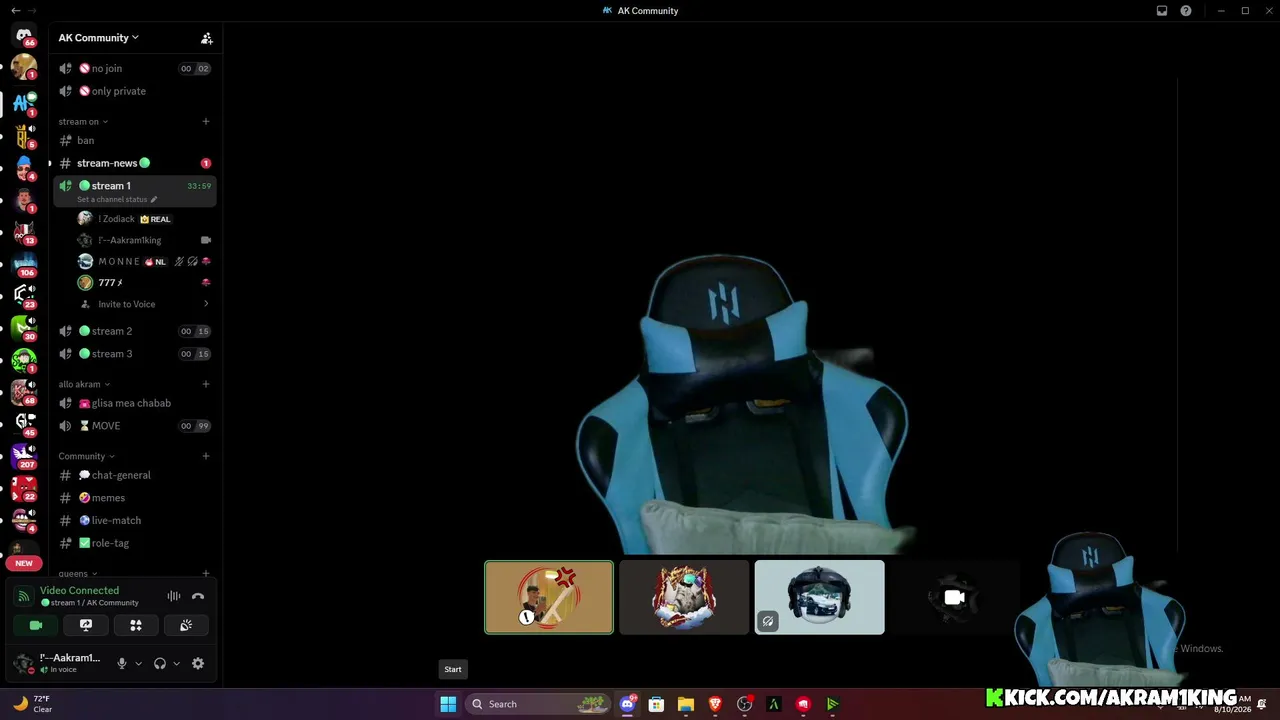Open the server with badge 207
Screen dimensions: 1280x720
[24, 456]
